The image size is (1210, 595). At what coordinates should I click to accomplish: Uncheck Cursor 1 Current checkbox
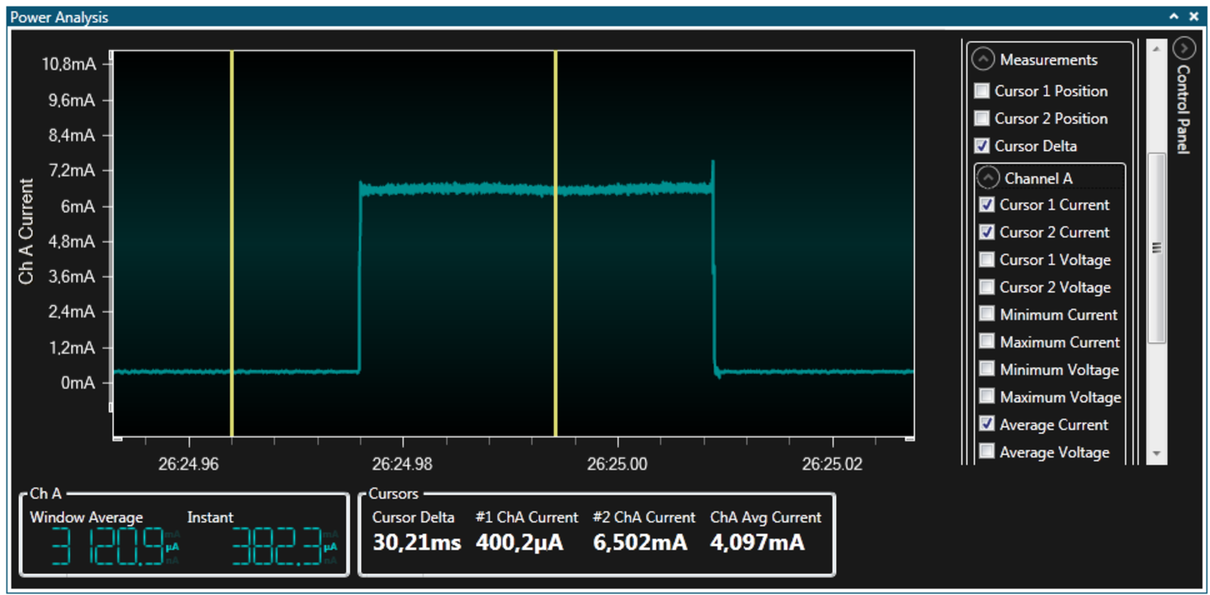point(988,205)
